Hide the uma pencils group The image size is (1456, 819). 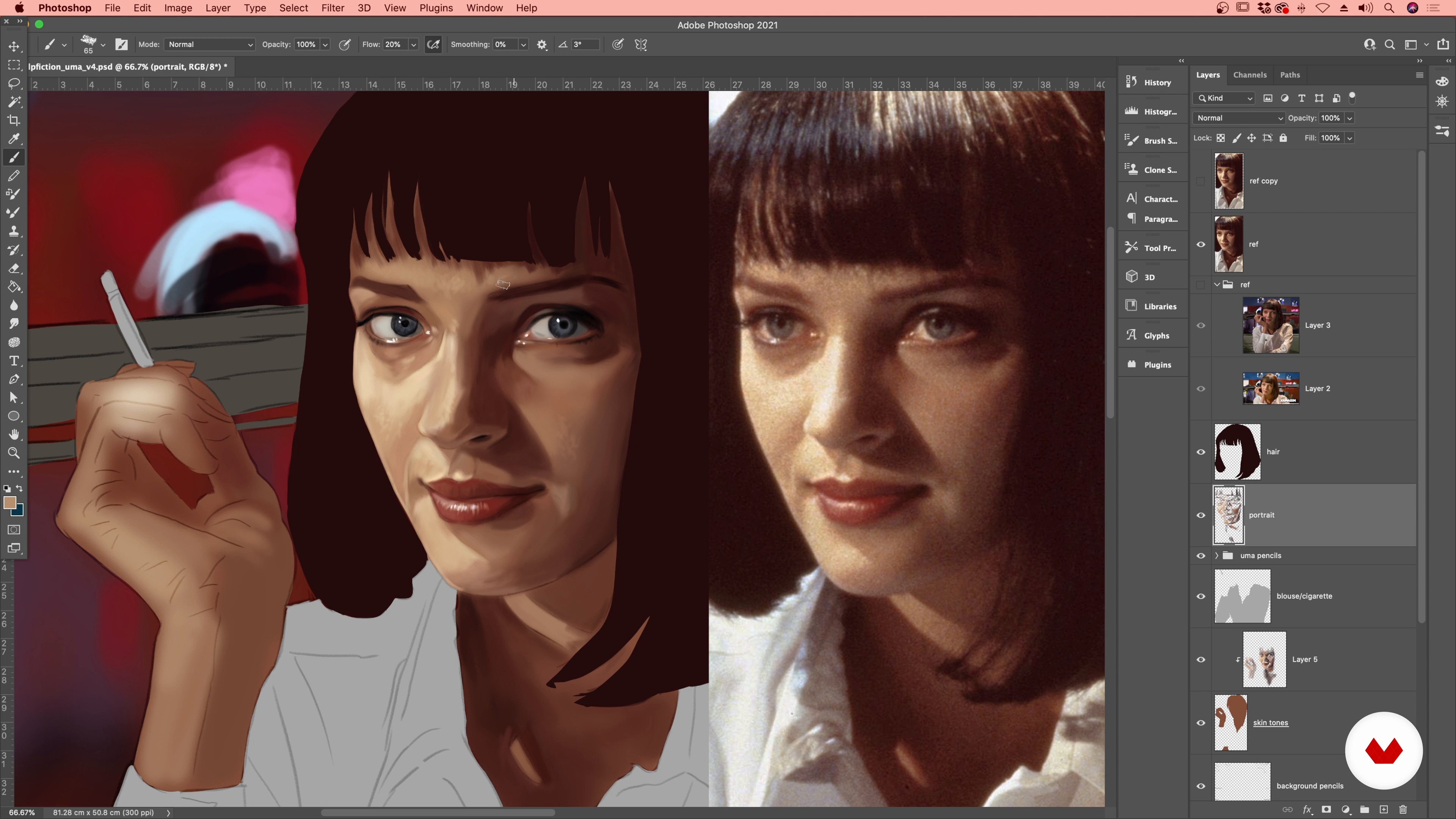click(x=1201, y=556)
